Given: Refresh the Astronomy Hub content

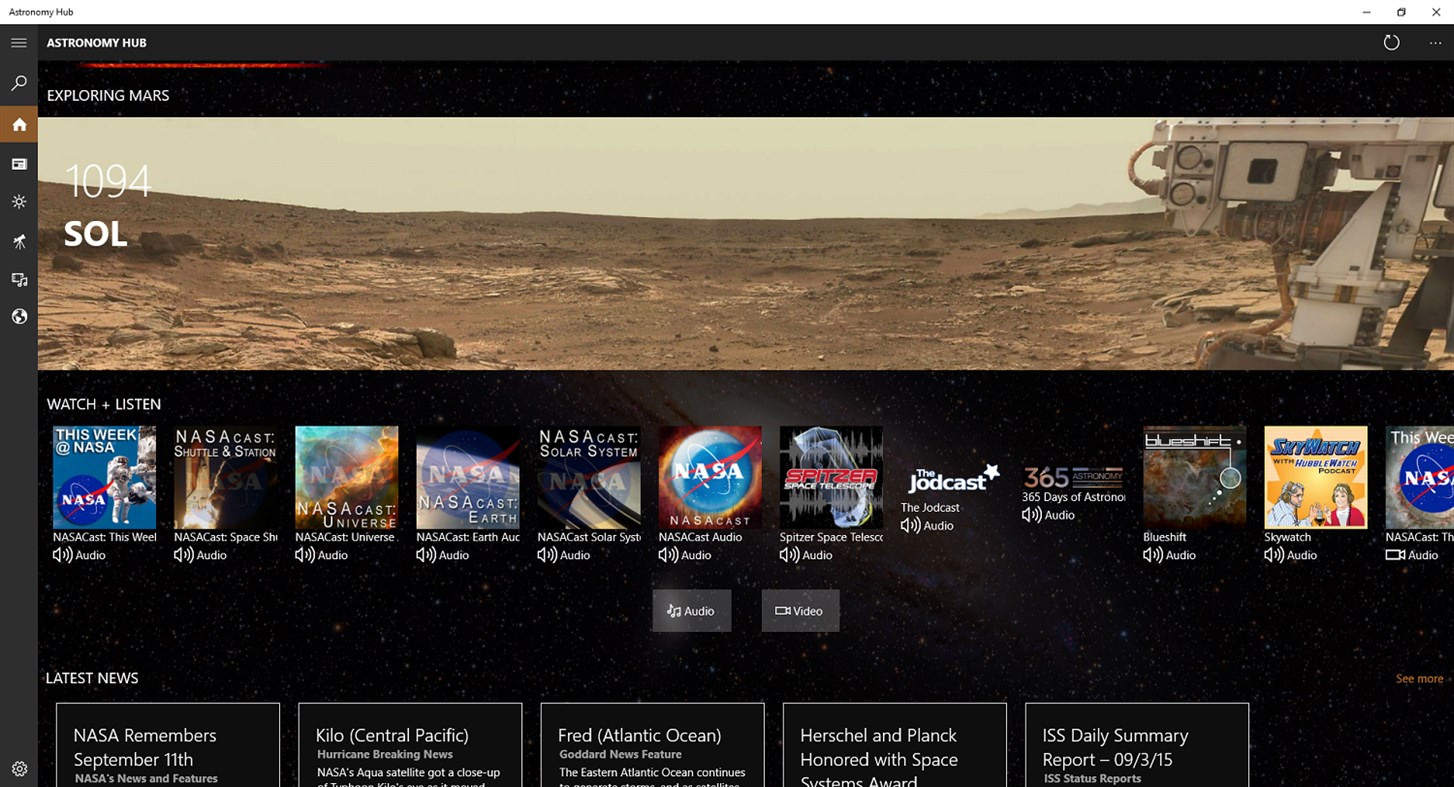Looking at the screenshot, I should pyautogui.click(x=1391, y=42).
